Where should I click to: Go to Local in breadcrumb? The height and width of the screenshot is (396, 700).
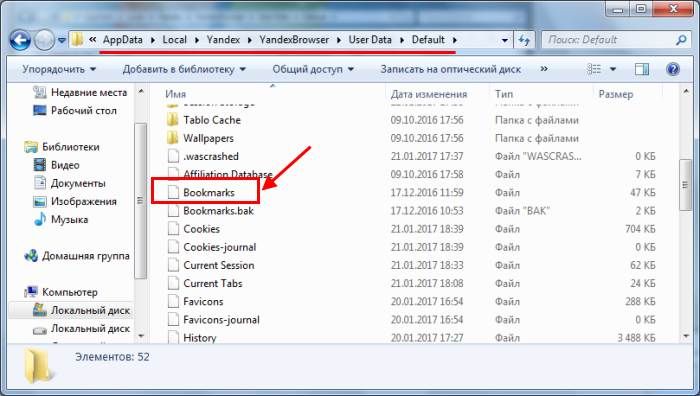(174, 40)
